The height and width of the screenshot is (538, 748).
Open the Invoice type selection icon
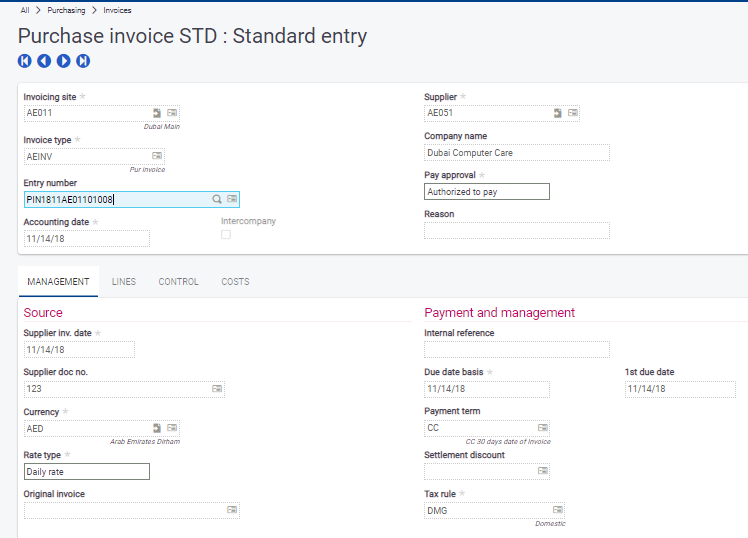157,156
